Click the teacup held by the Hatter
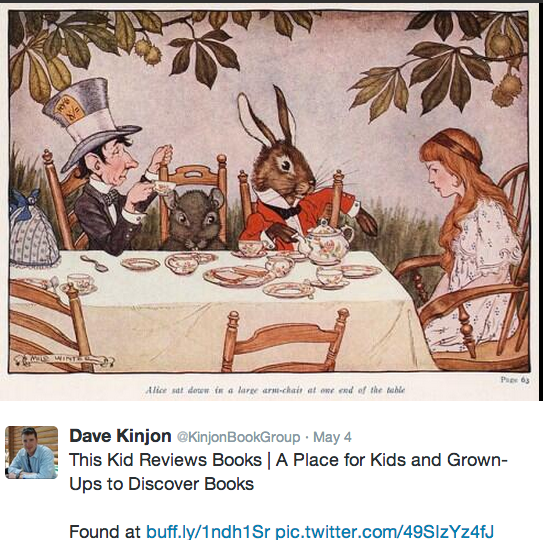Viewport: 543px width, 540px height. pyautogui.click(x=162, y=187)
